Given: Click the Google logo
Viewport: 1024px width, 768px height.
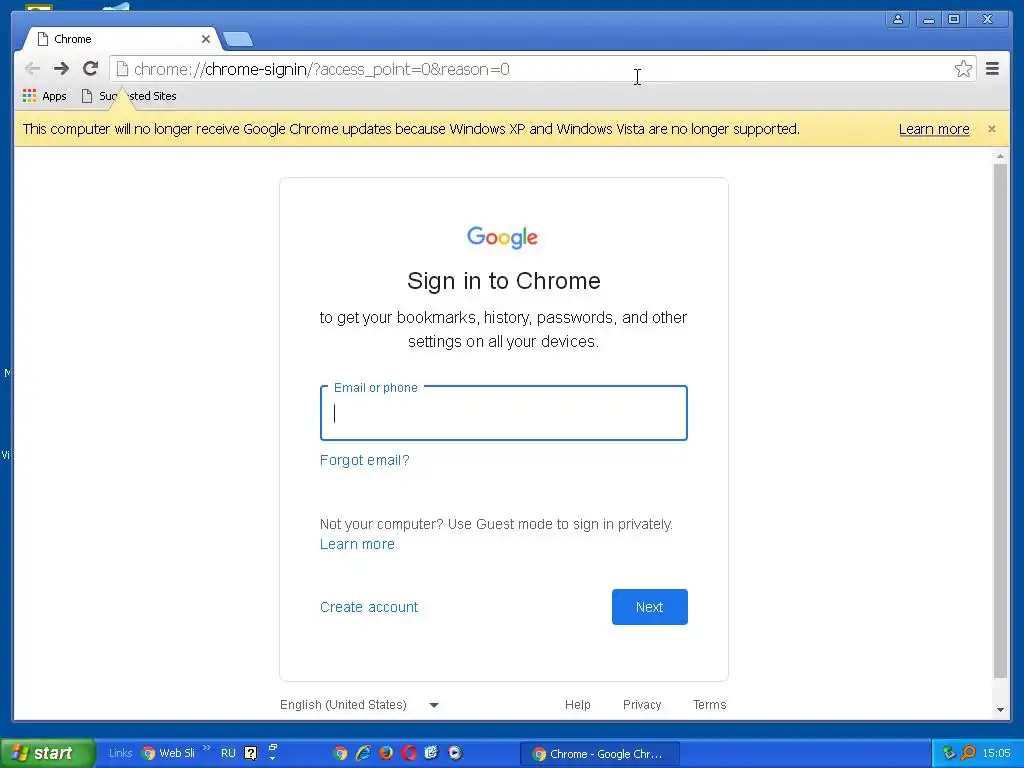Looking at the screenshot, I should click(x=502, y=237).
